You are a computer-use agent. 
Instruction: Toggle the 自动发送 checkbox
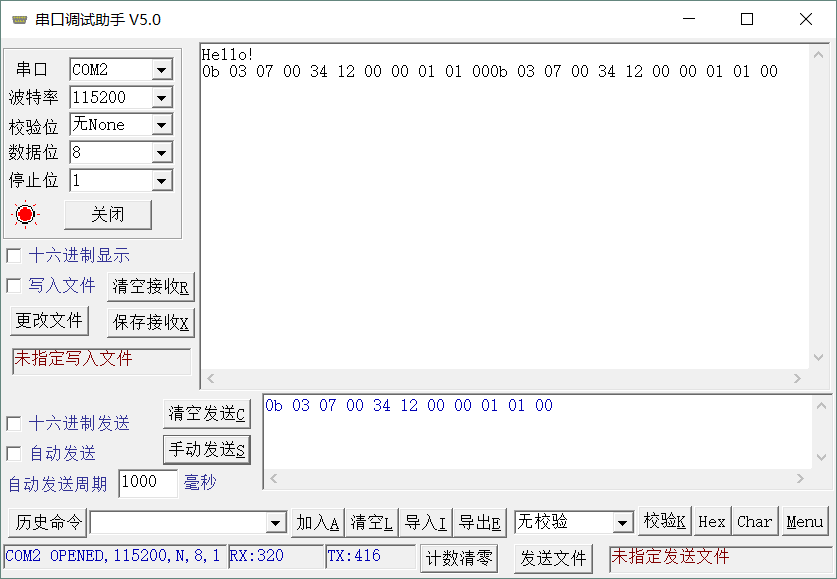click(14, 454)
